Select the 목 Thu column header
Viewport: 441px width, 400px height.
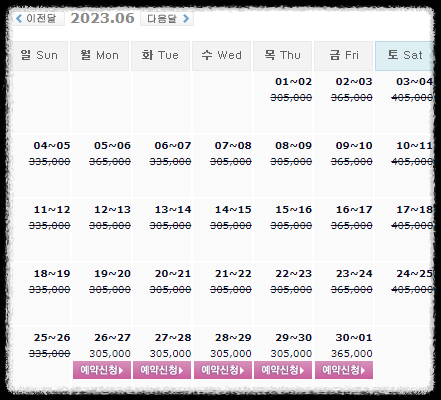[282, 56]
